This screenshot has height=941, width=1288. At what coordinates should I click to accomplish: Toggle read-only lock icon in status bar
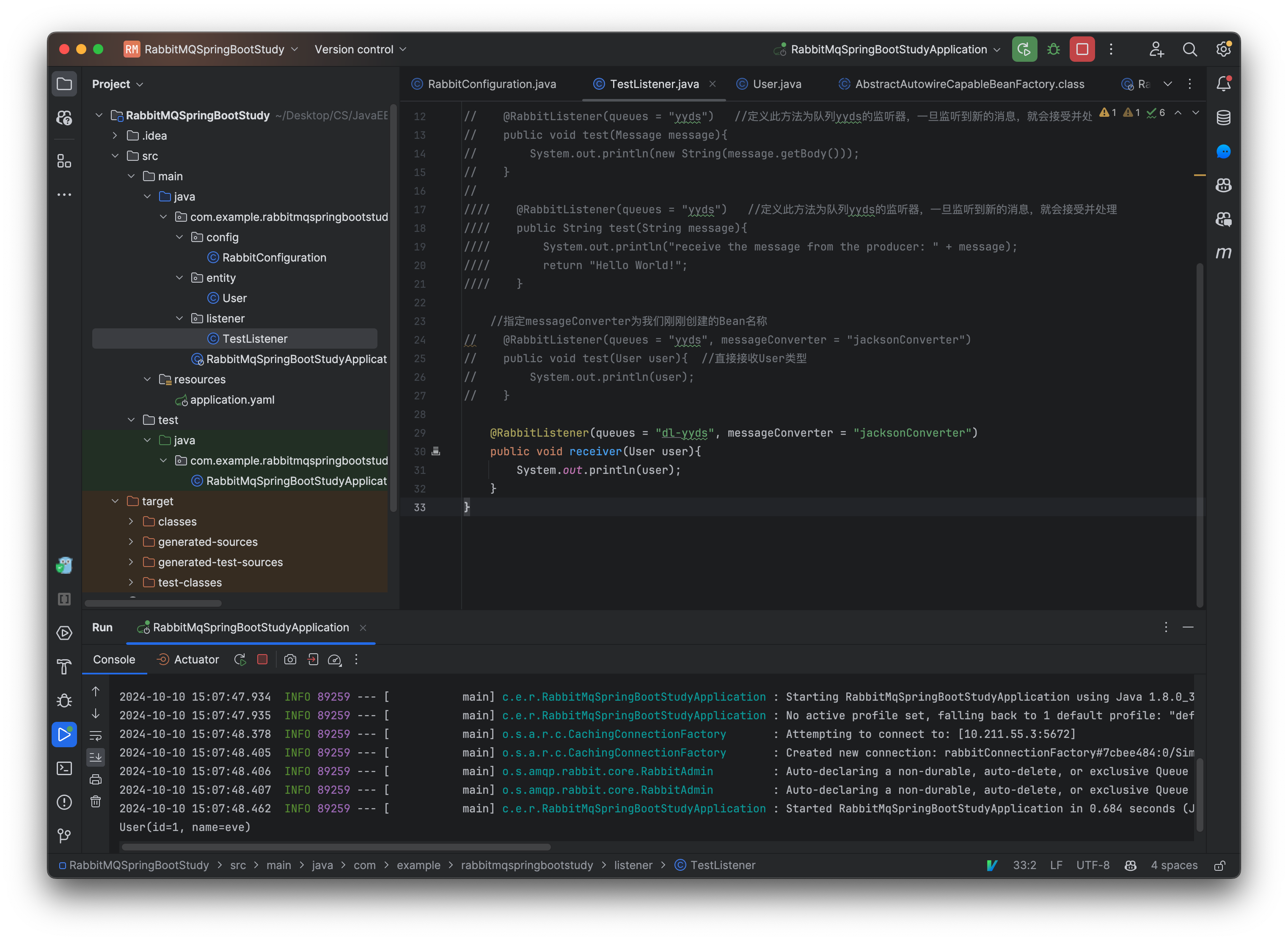click(x=1219, y=865)
